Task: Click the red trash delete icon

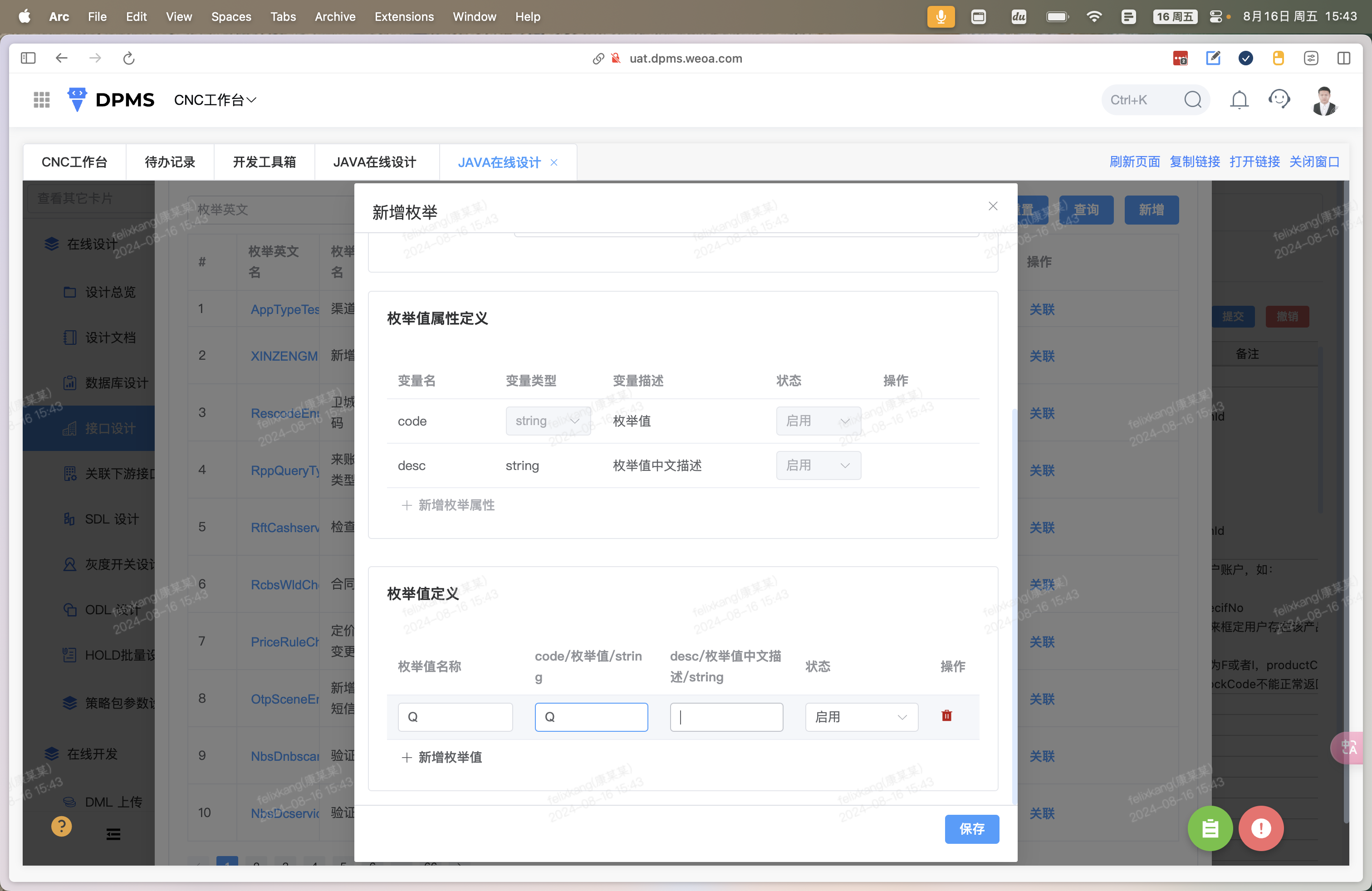Action: pyautogui.click(x=946, y=716)
